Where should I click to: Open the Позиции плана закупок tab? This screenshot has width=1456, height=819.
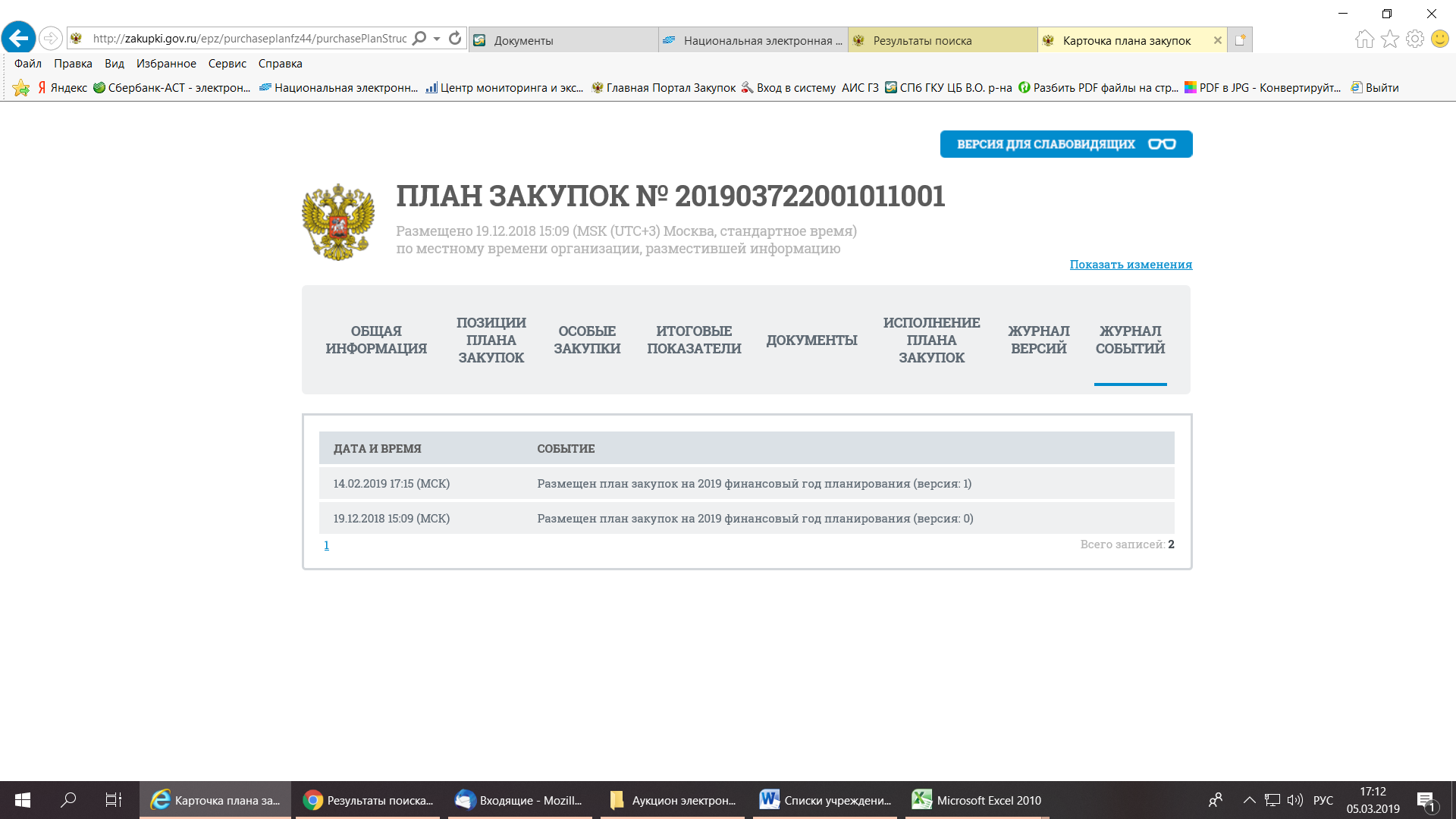491,340
